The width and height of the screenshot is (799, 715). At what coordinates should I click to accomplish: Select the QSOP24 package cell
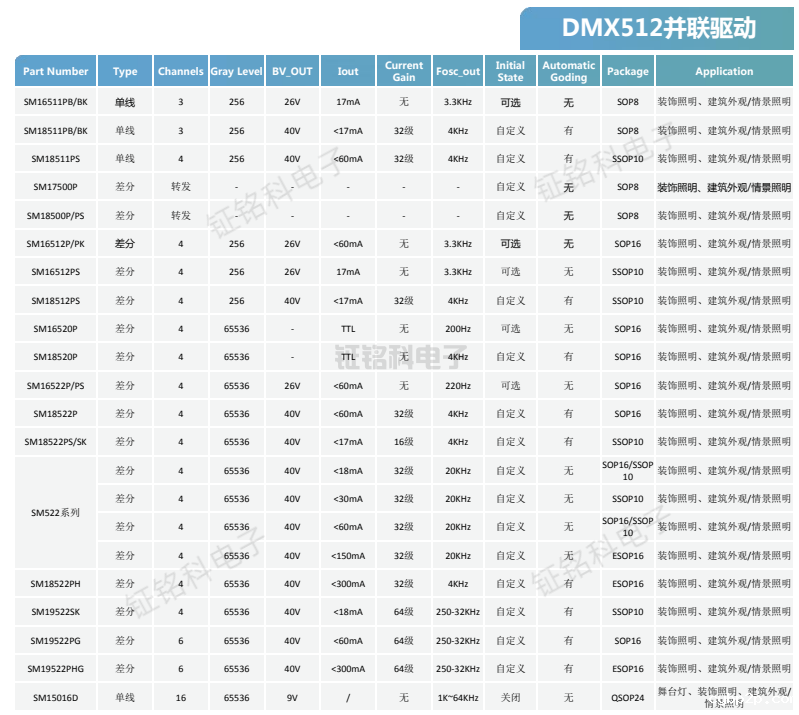tap(628, 698)
